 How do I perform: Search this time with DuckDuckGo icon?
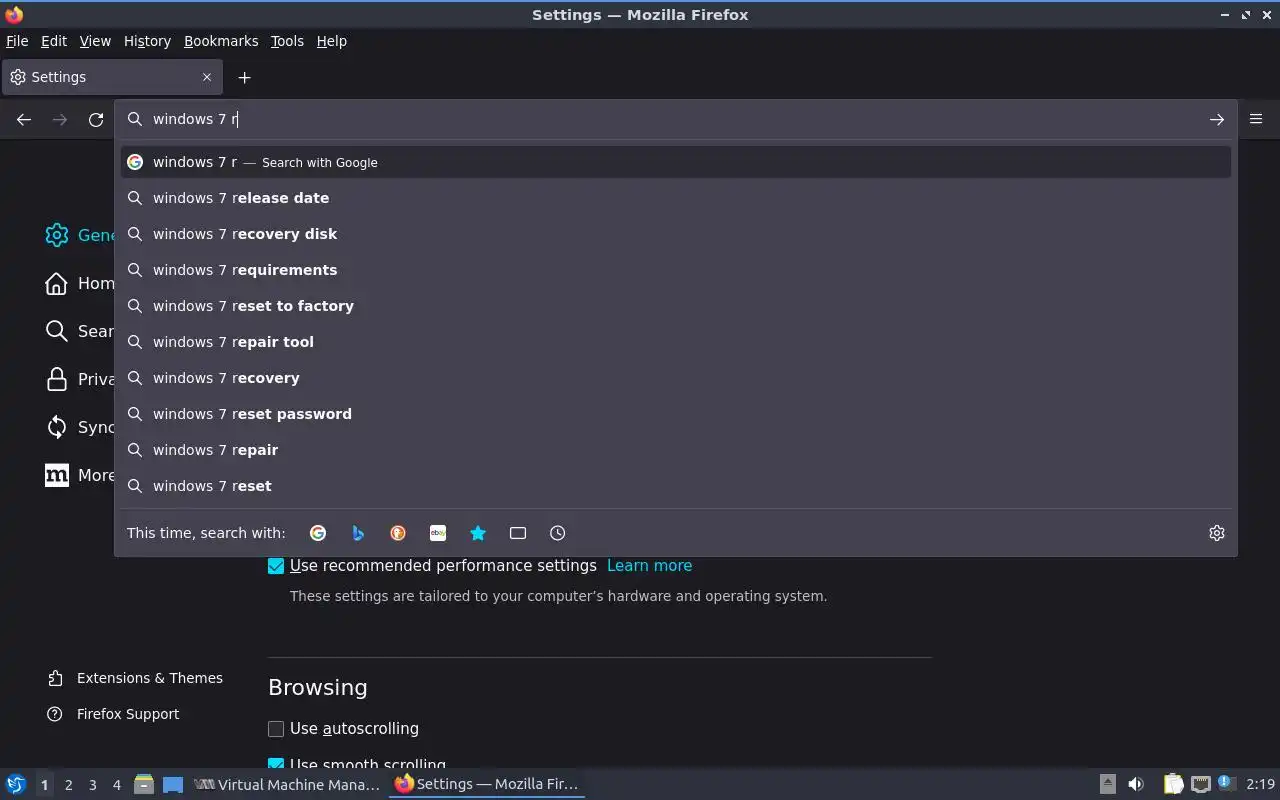tap(398, 533)
